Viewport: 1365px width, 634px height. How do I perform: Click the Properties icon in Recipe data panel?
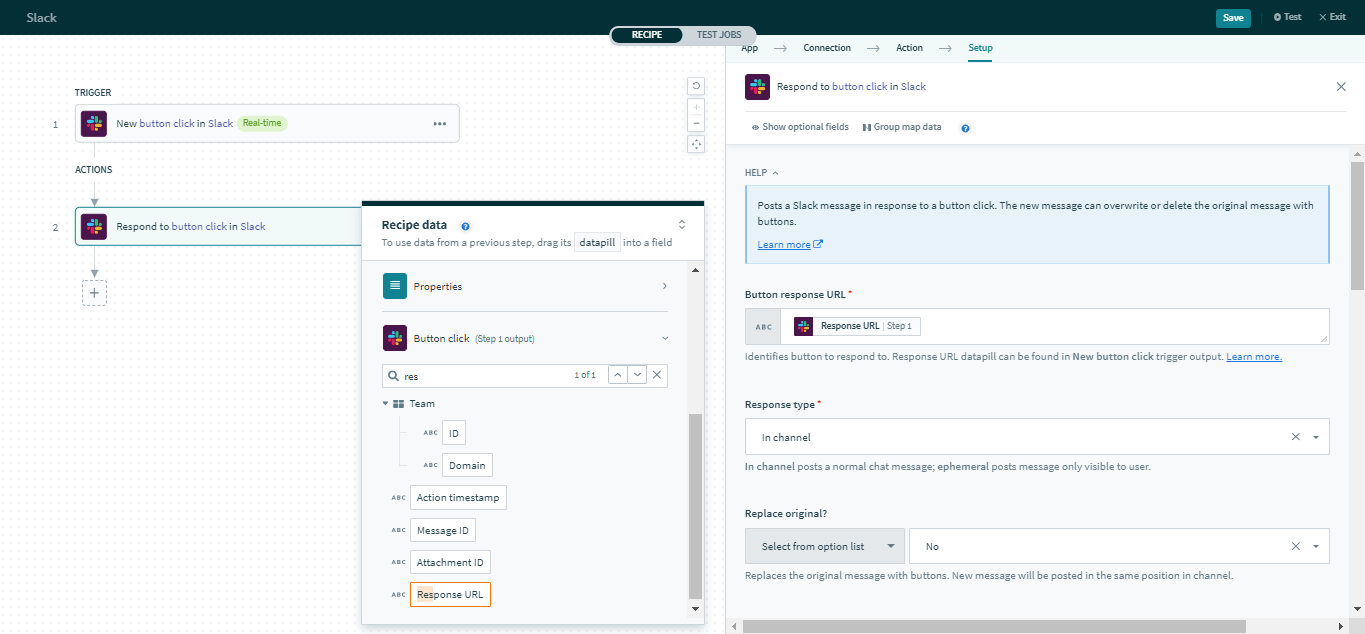pos(395,286)
